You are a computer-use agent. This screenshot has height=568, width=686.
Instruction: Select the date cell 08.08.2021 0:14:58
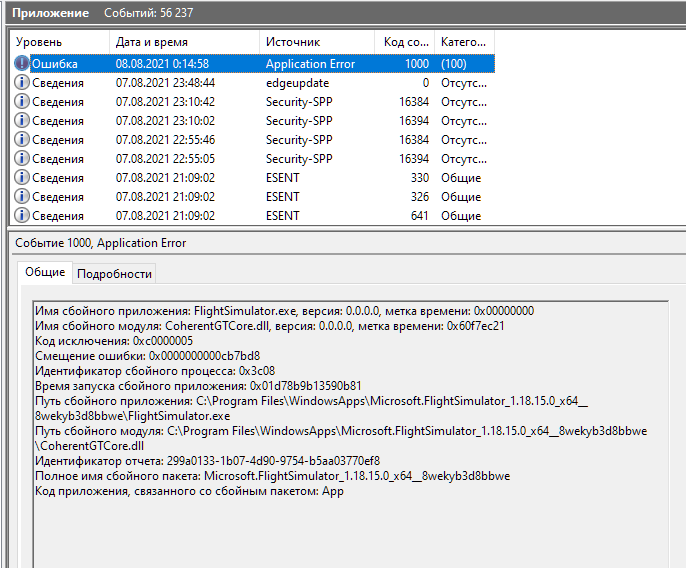pyautogui.click(x=162, y=64)
